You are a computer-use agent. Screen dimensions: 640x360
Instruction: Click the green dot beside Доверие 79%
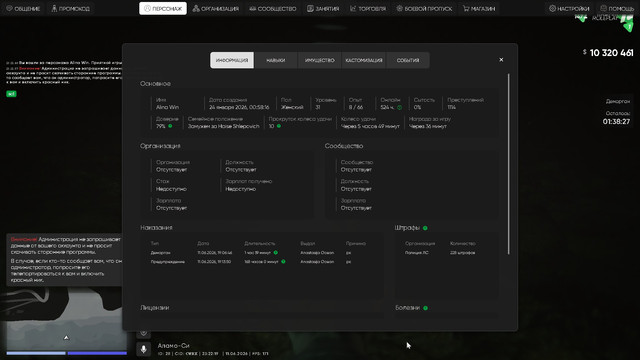point(170,126)
